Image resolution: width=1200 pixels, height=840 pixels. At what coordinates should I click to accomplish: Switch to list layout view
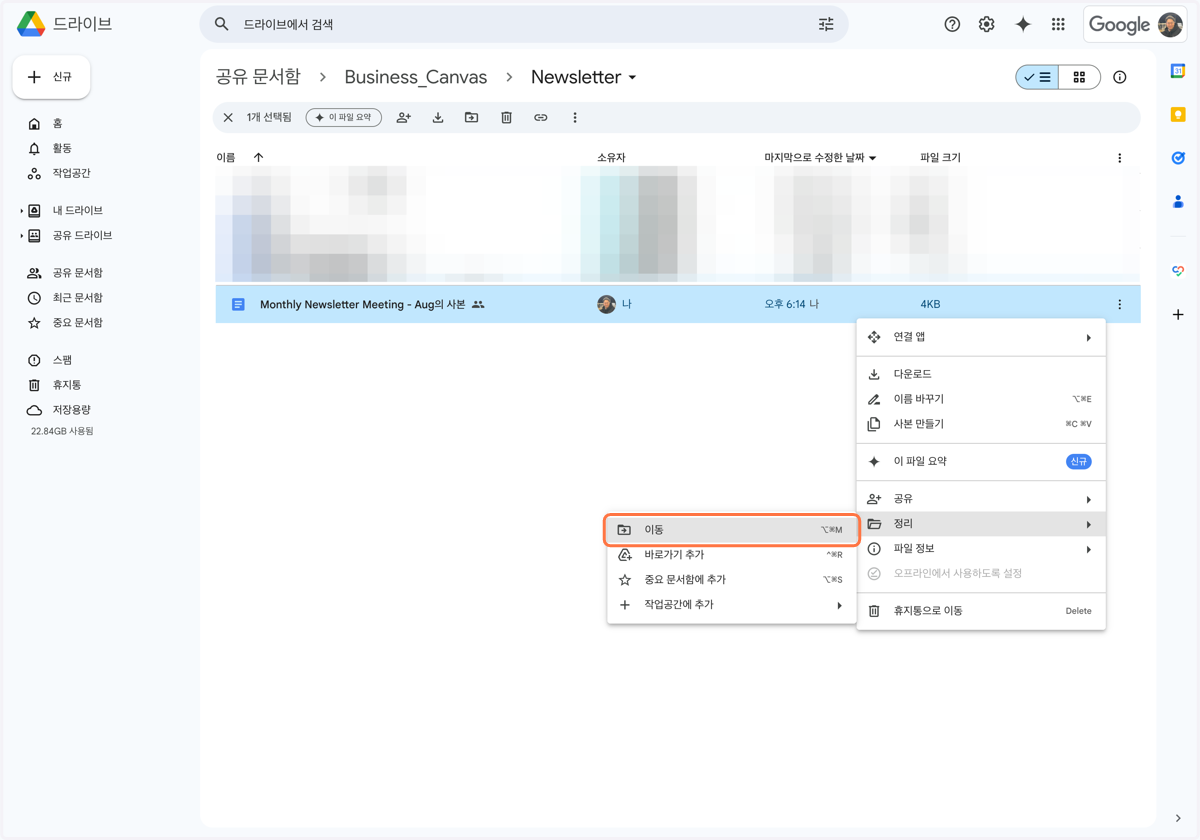(x=1037, y=77)
